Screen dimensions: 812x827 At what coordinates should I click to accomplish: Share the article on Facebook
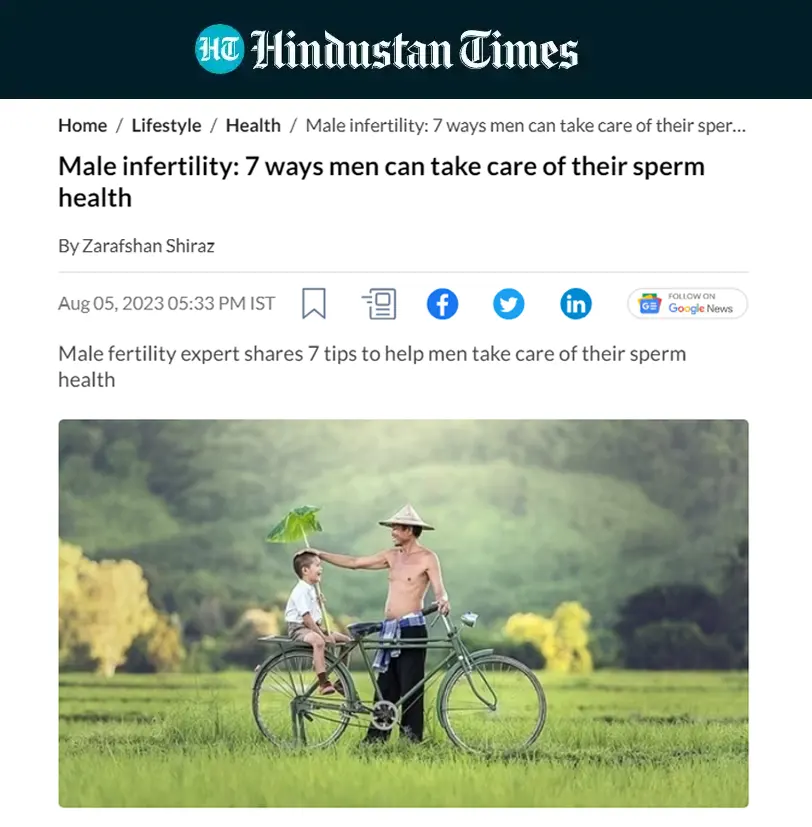point(442,304)
